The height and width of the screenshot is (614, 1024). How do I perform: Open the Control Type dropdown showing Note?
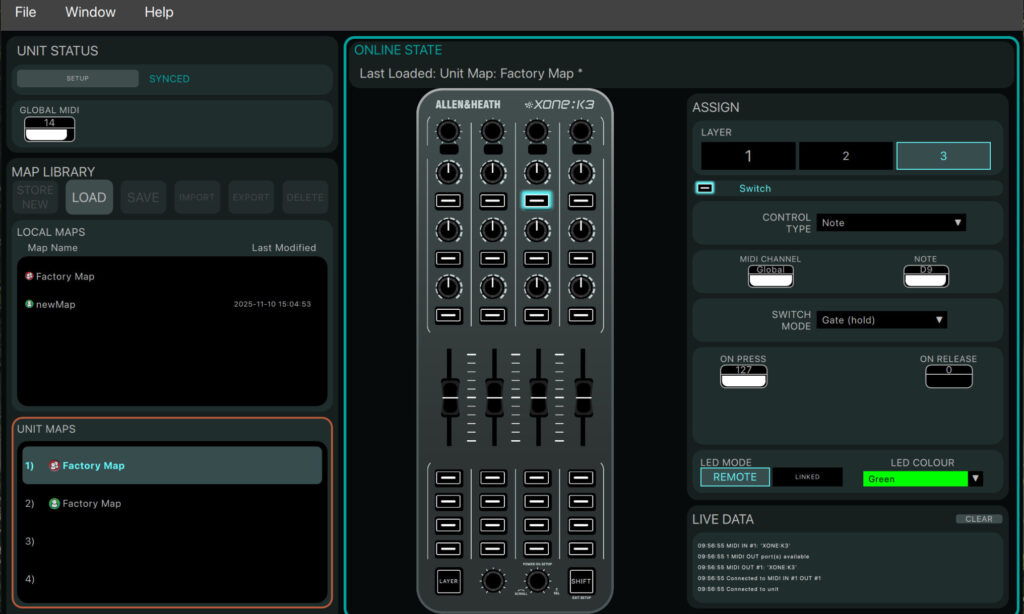point(890,222)
